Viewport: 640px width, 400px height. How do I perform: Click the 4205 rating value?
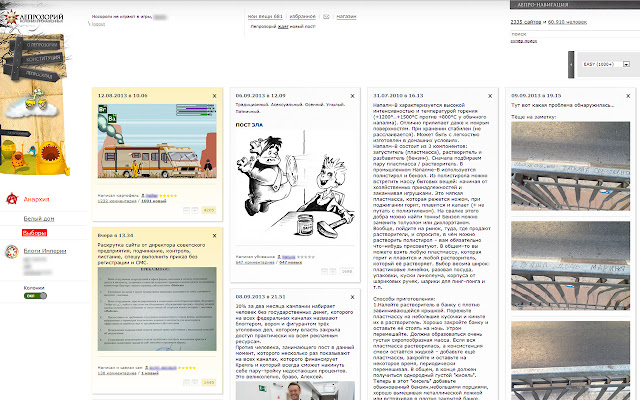[x=209, y=210]
